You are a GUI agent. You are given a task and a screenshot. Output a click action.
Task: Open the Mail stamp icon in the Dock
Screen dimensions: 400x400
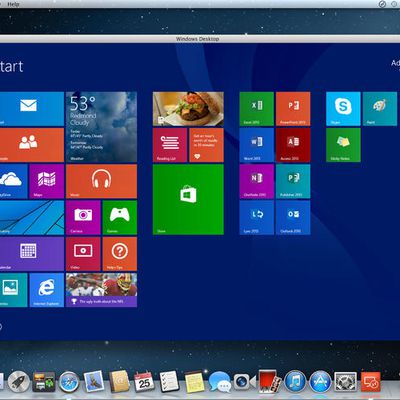point(94,382)
